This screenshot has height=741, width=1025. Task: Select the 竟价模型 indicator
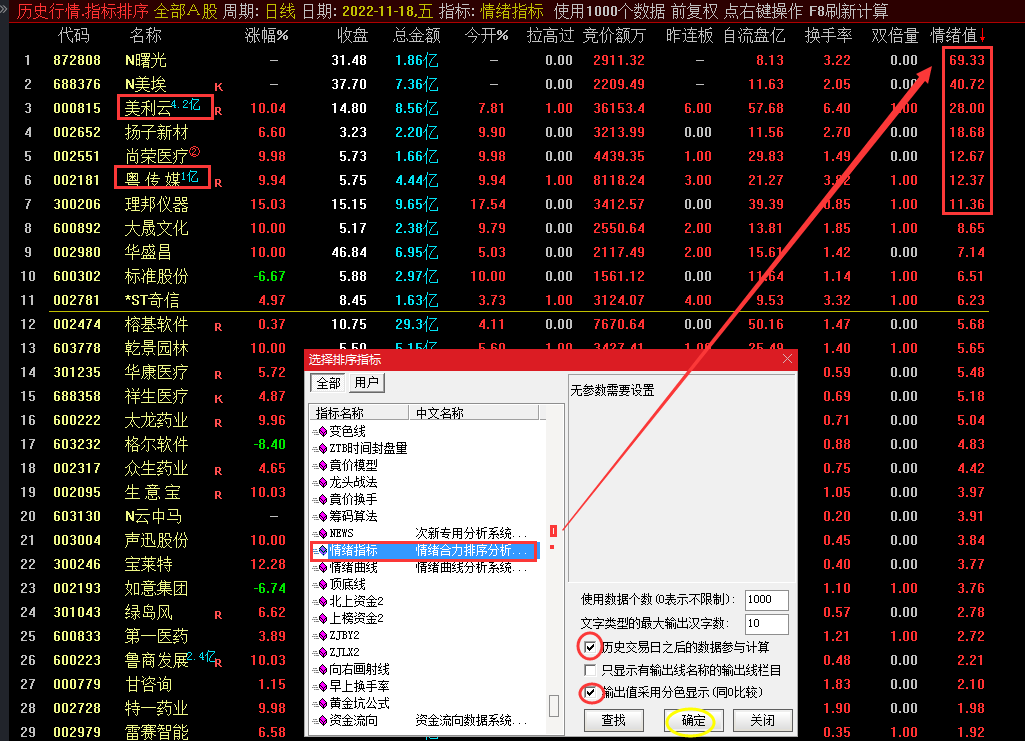point(353,465)
